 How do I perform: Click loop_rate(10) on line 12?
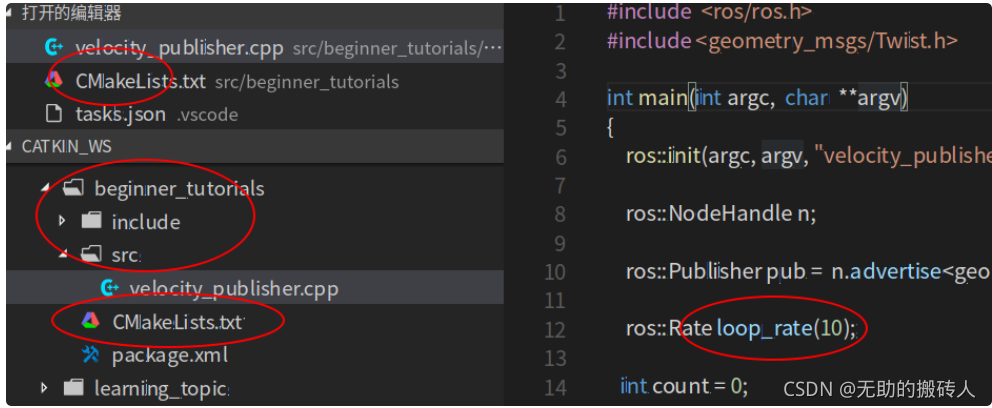tap(786, 330)
